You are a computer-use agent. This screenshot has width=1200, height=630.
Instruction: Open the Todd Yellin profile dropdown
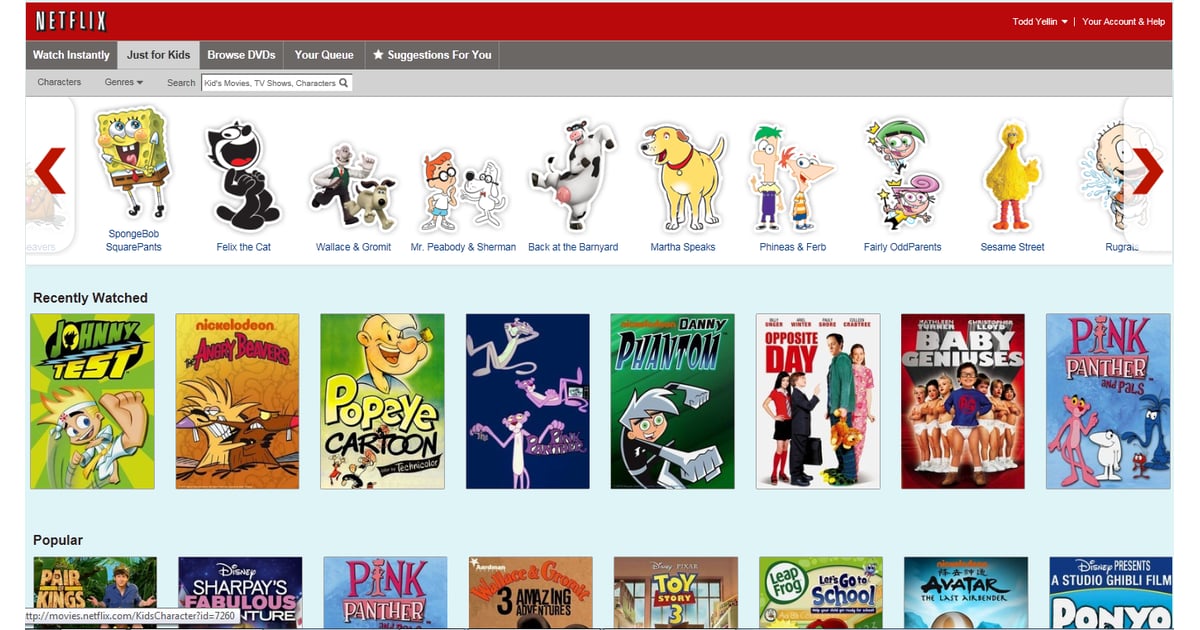[1040, 21]
